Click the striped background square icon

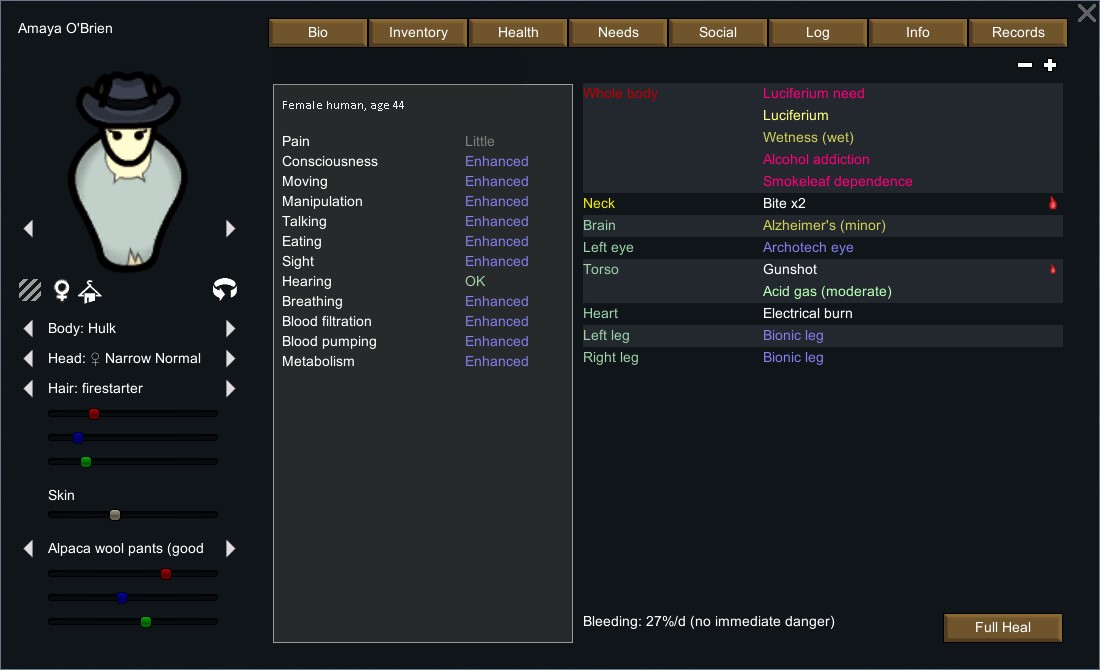click(30, 290)
